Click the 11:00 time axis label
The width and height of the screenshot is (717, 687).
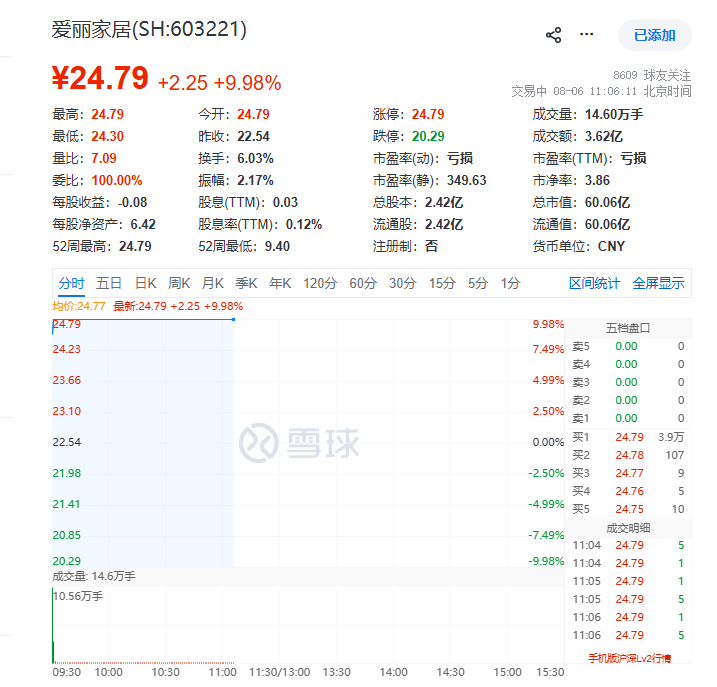(x=222, y=672)
